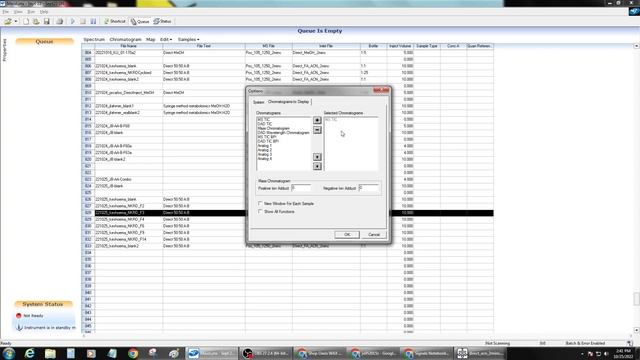
Task: Select Mass Chromatogram in the list
Action: (x=273, y=128)
